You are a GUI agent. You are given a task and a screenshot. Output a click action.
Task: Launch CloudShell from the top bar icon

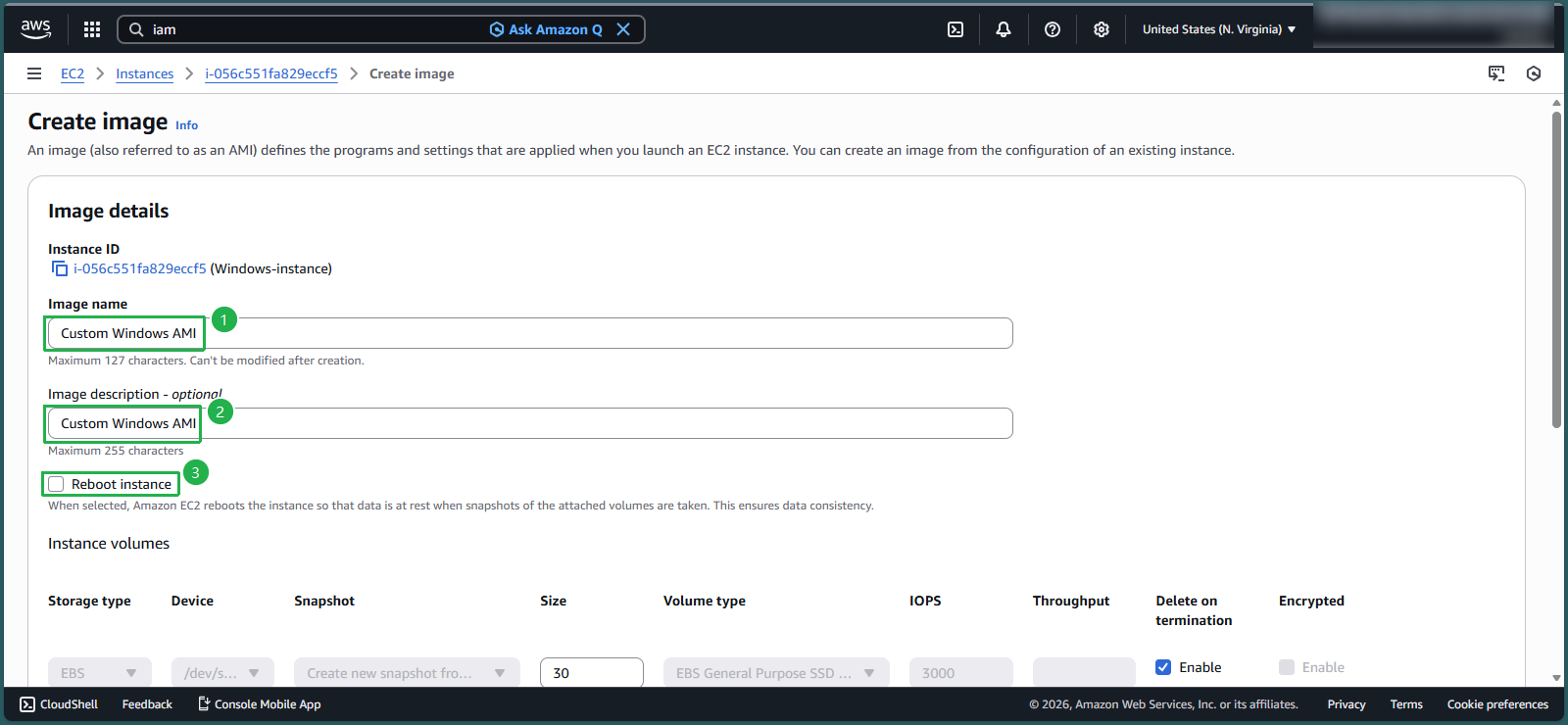tap(955, 29)
